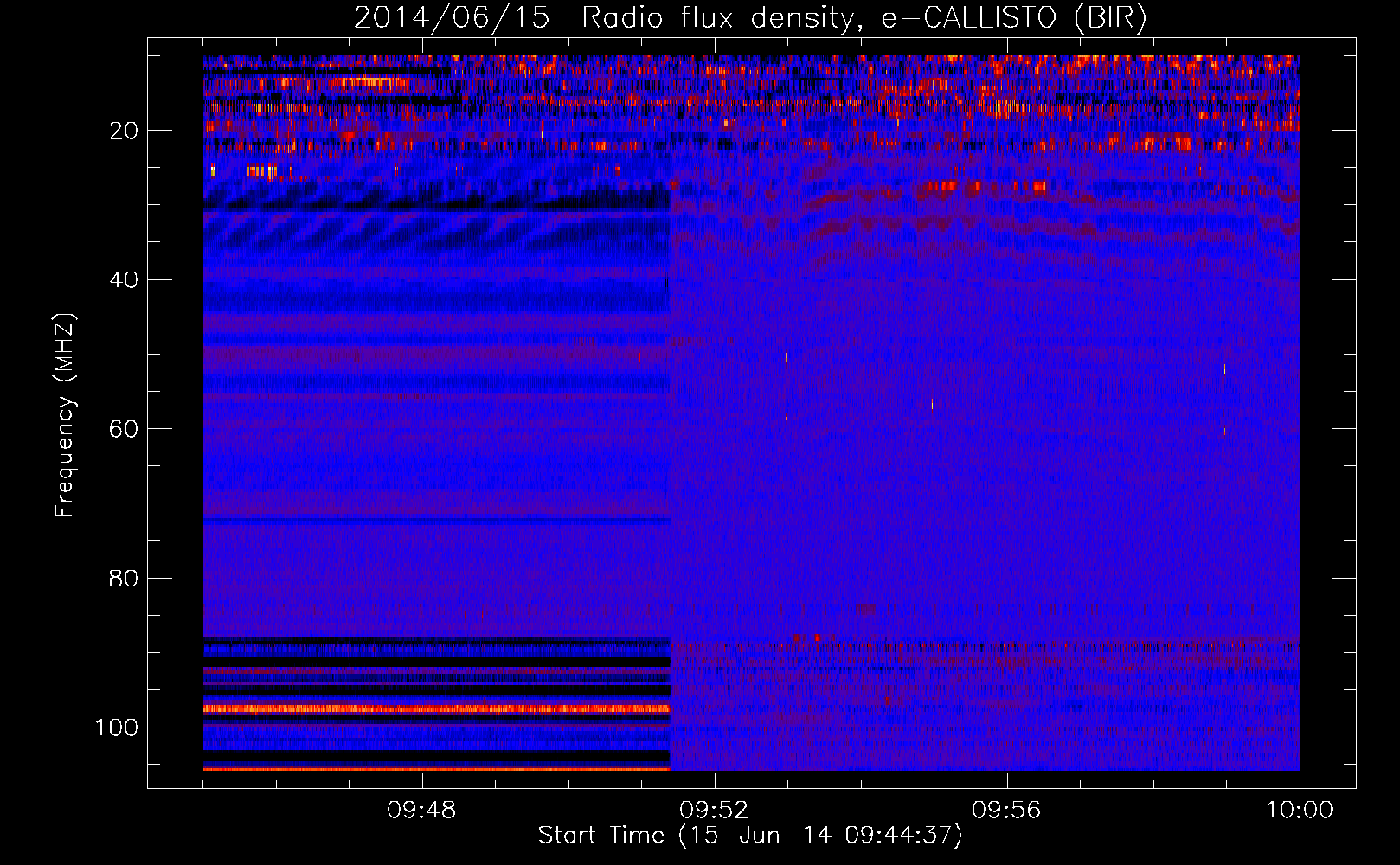
Task: Click the 60 frequency tick label
Action: click(124, 429)
